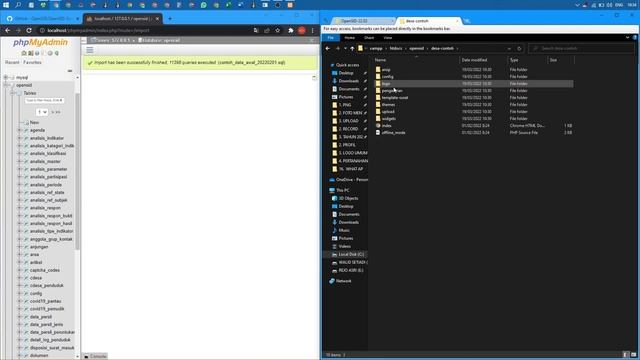
Task: Open the Windows Start menu
Action: click(6, 5)
